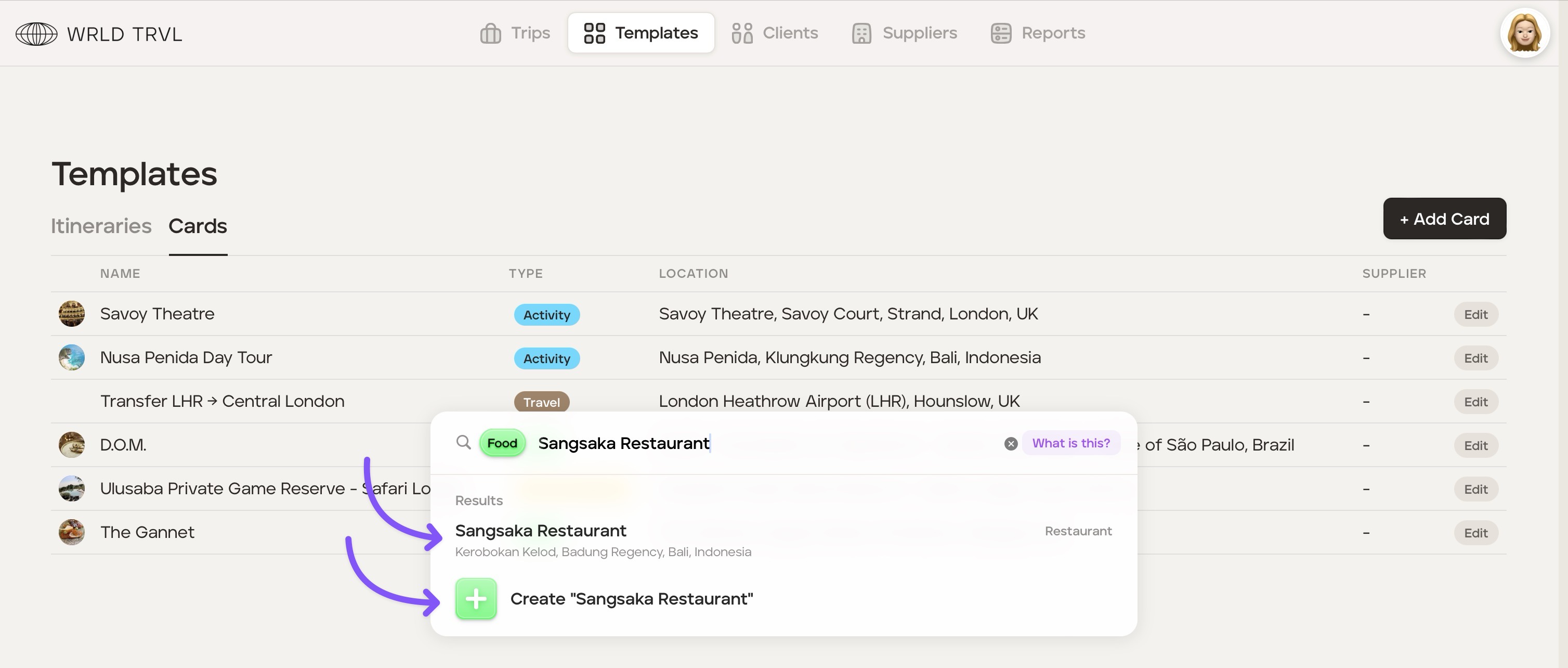Click the Food filter tag
Screen dimensions: 1568x668
(502, 443)
